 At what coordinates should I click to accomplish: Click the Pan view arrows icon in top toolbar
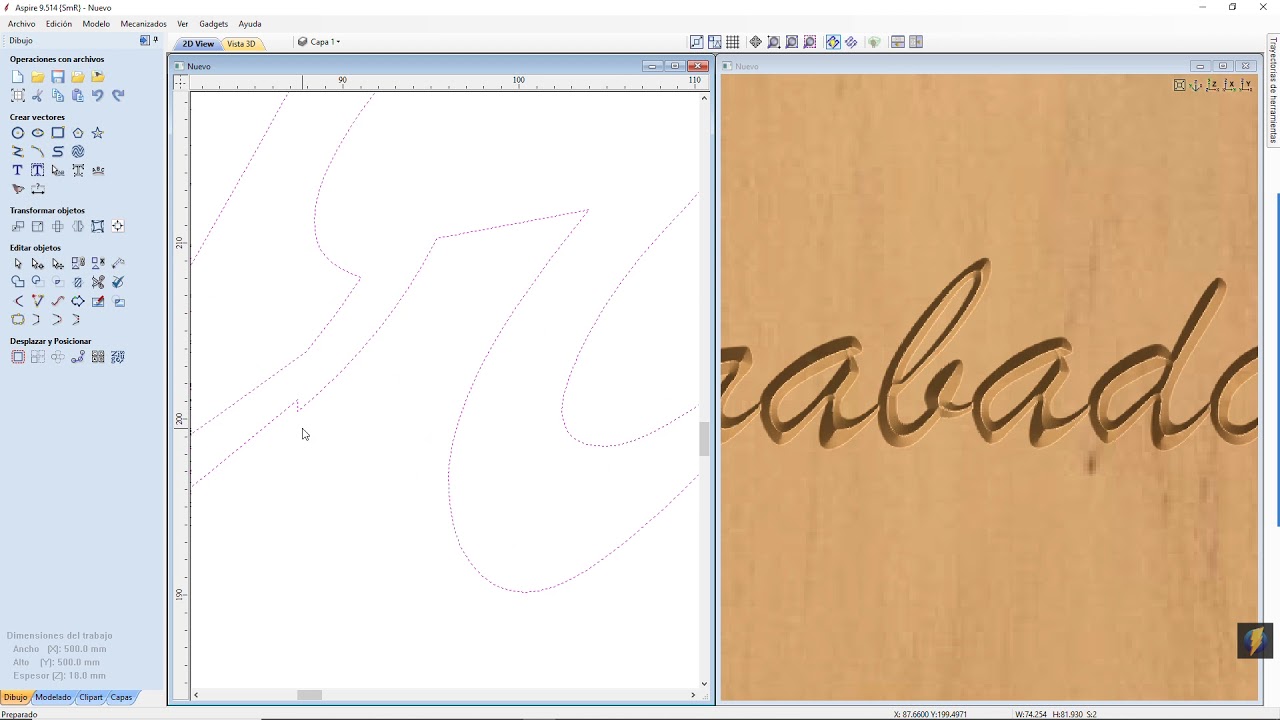(756, 42)
